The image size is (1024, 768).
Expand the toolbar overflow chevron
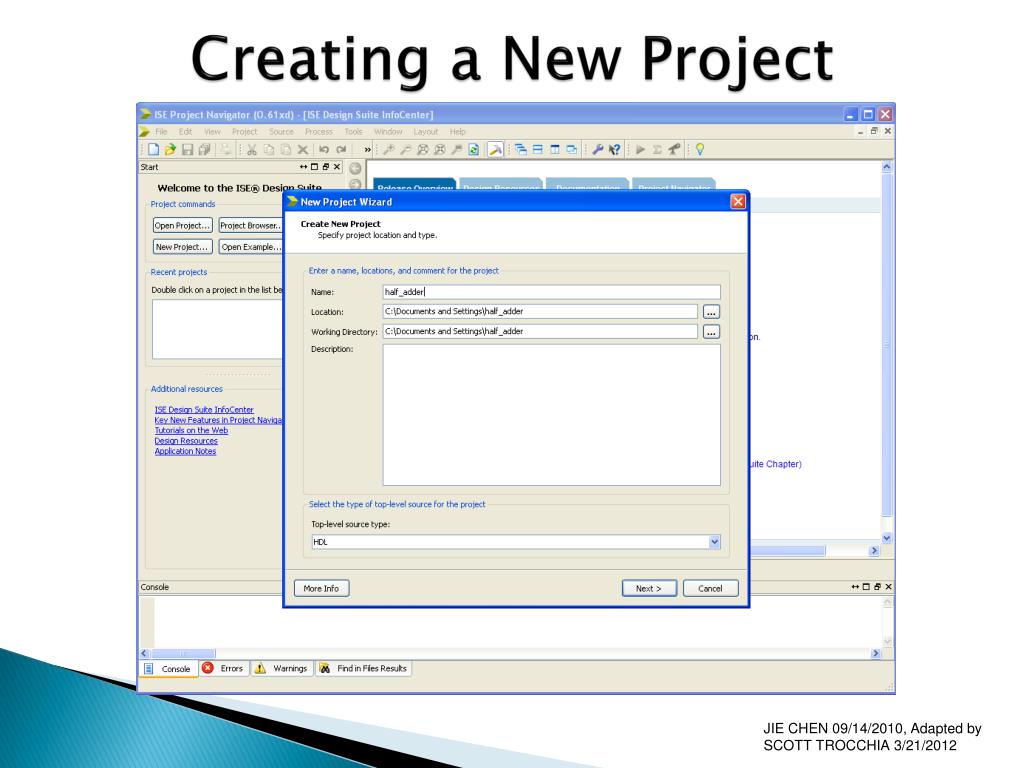click(x=367, y=150)
